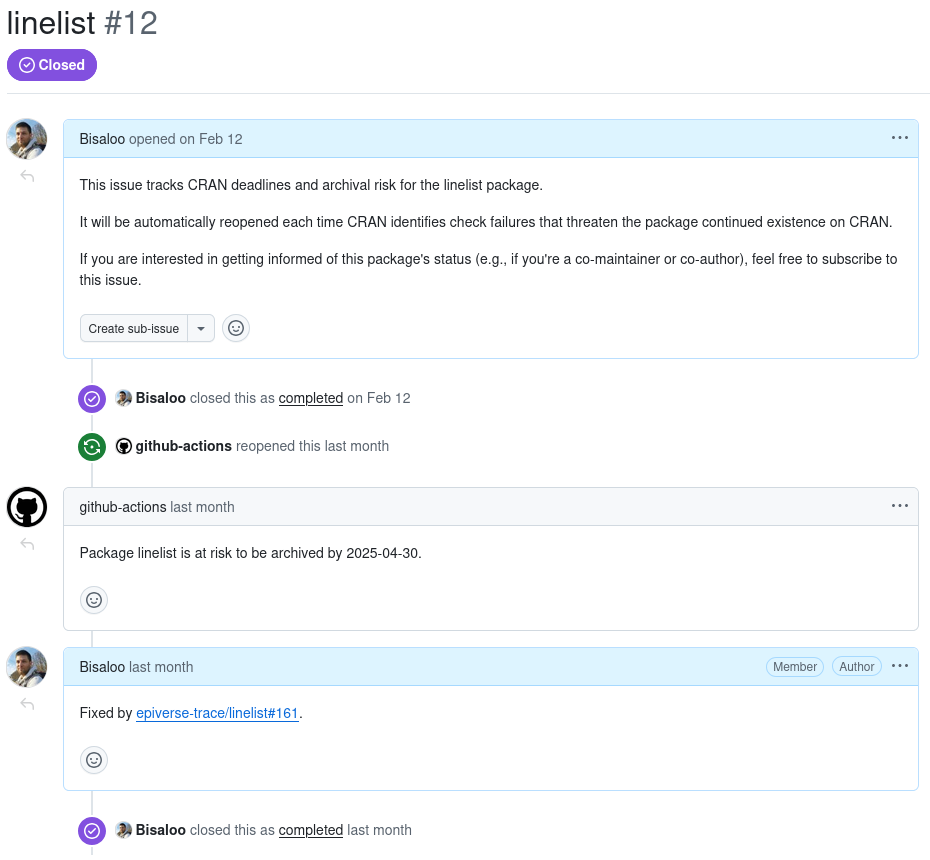930x860 pixels.
Task: Open Bisaloo's avatar on the first comment
Action: tap(27, 139)
